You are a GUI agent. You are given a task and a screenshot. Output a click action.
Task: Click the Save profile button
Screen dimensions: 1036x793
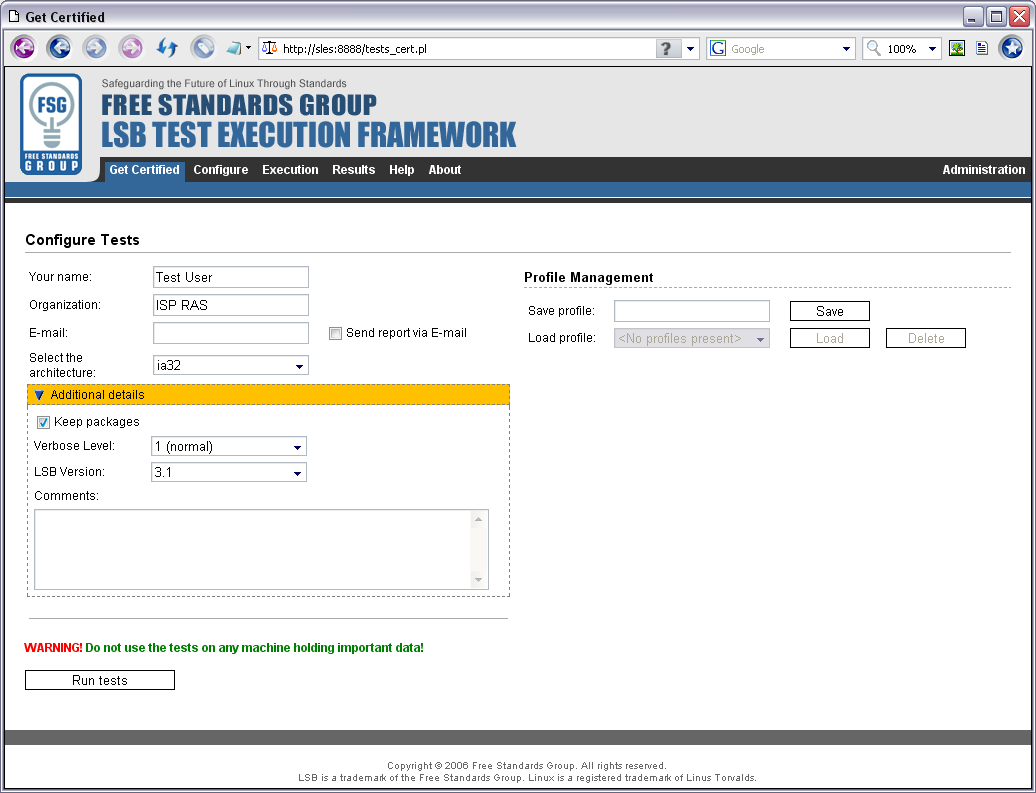(x=830, y=311)
